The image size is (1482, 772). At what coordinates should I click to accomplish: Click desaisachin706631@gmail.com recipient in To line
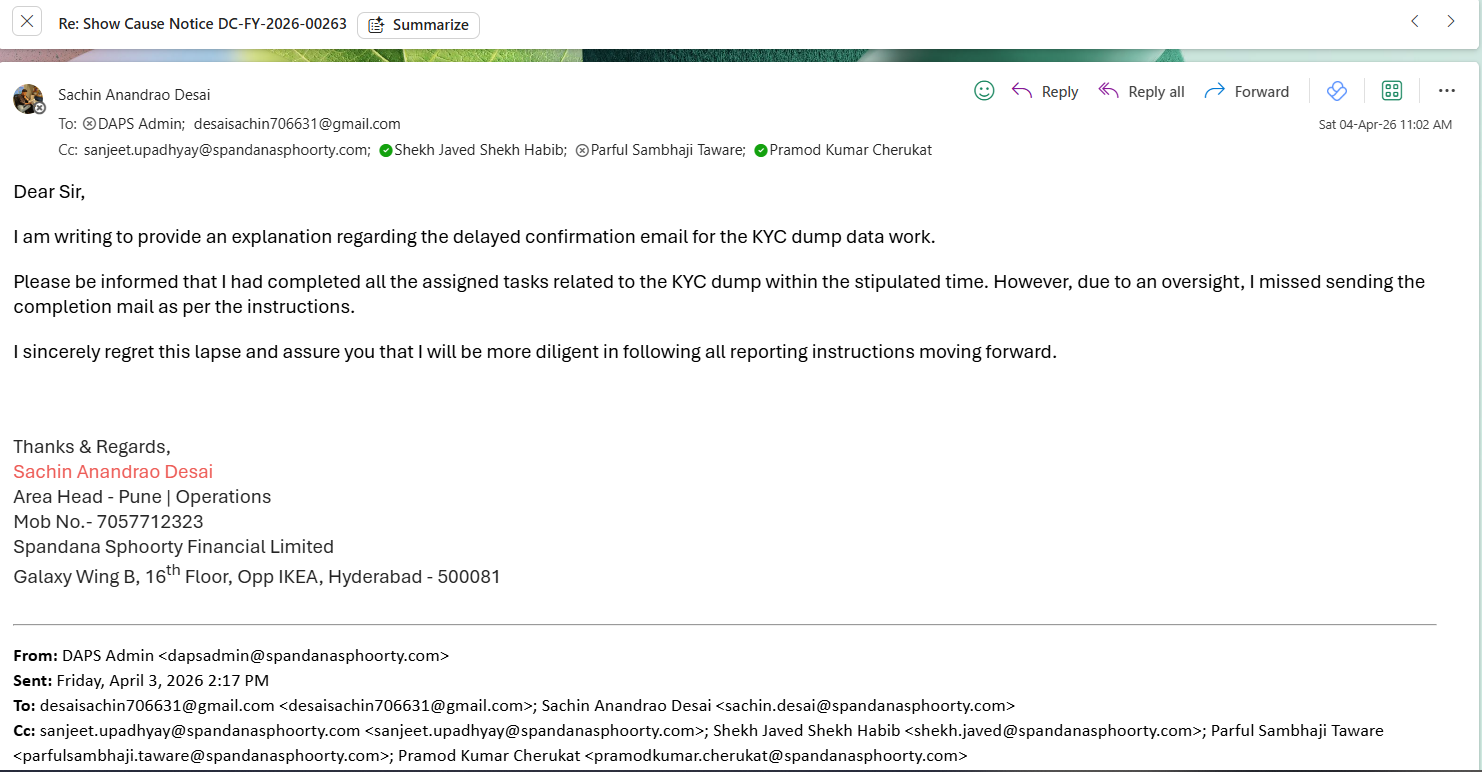297,124
